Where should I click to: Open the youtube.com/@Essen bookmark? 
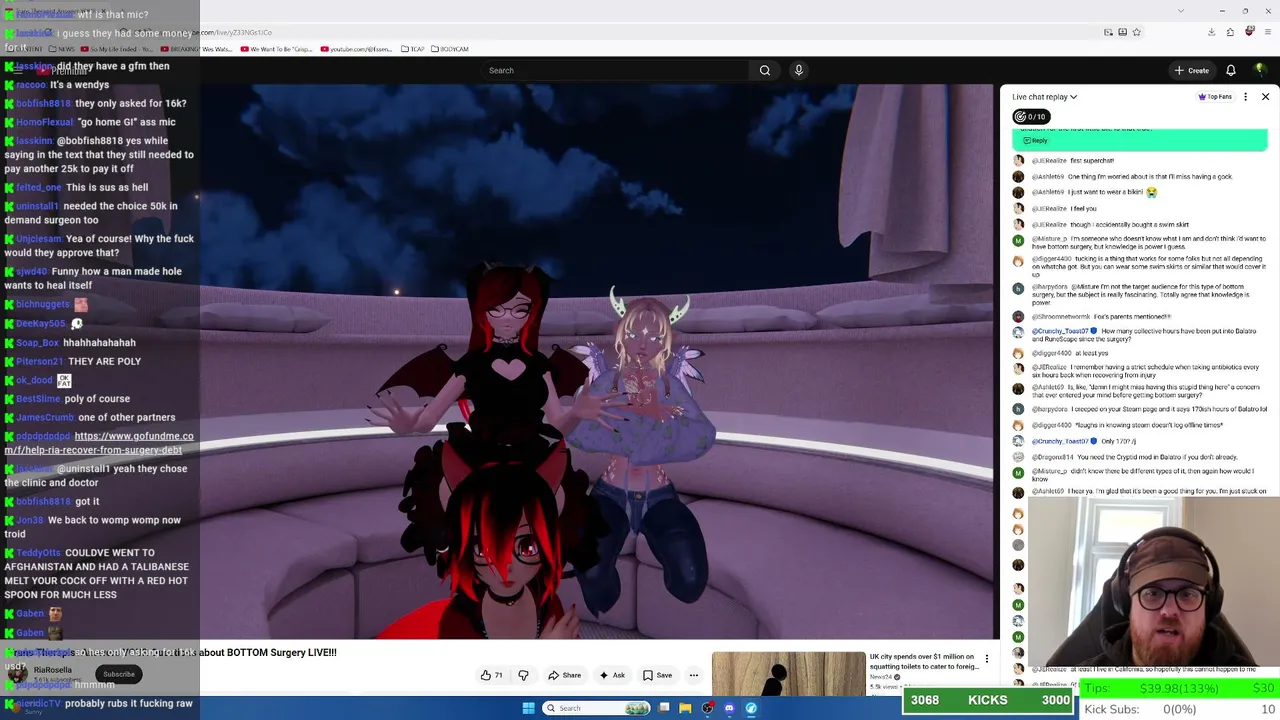click(x=356, y=49)
